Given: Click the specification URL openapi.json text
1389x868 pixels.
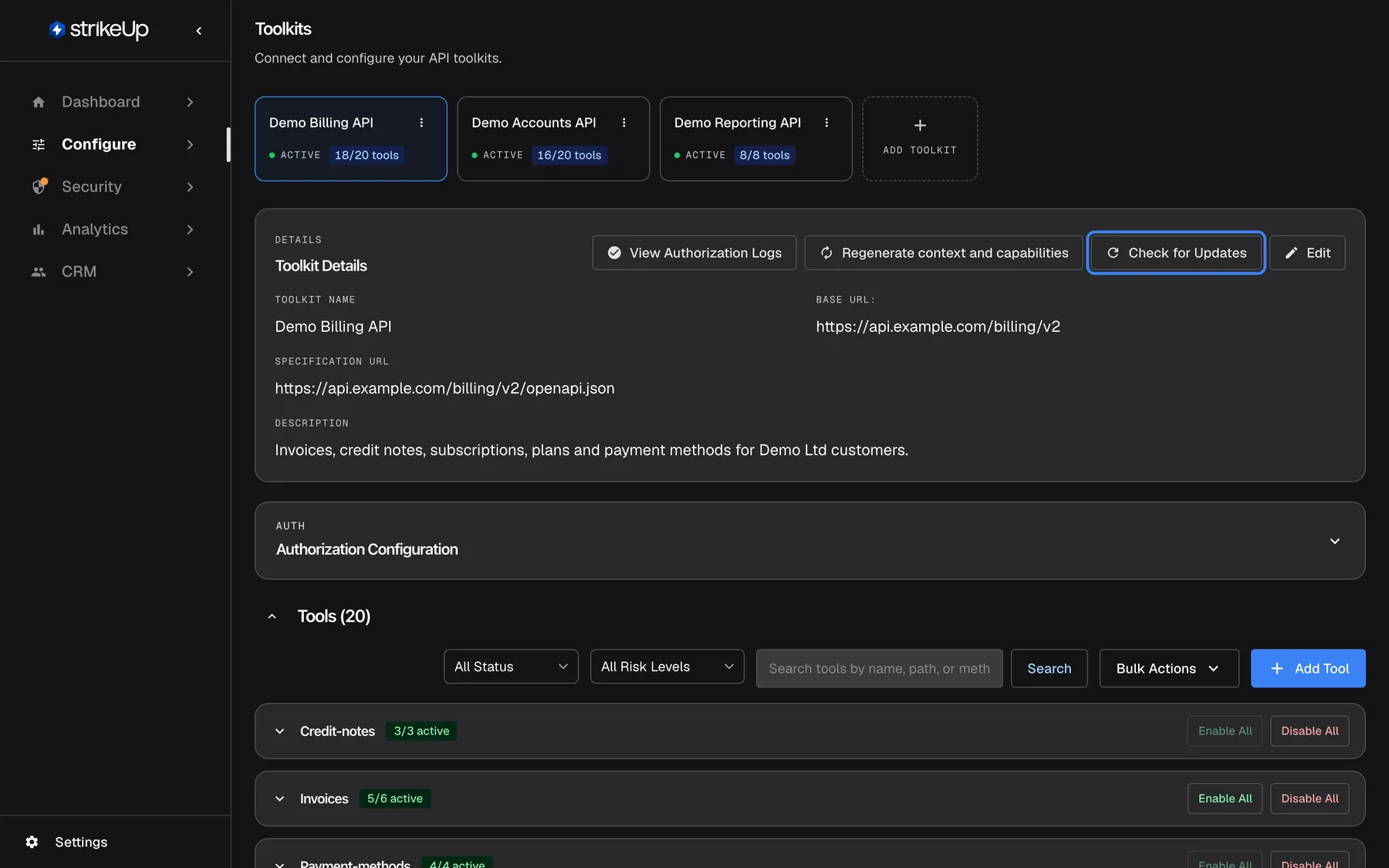Looking at the screenshot, I should [x=445, y=388].
